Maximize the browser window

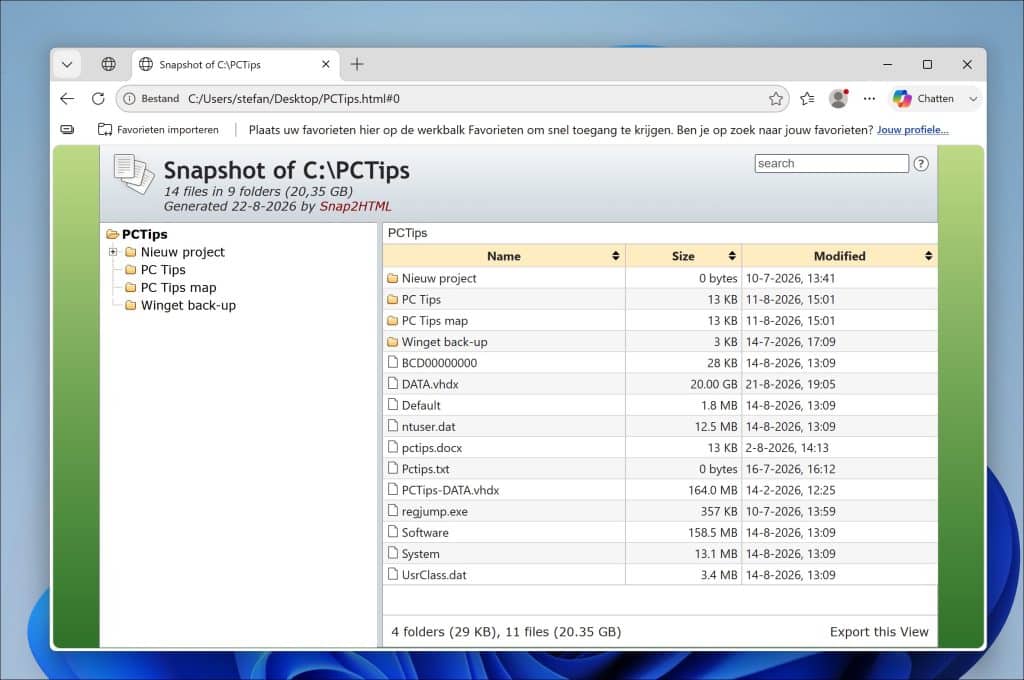coord(927,65)
